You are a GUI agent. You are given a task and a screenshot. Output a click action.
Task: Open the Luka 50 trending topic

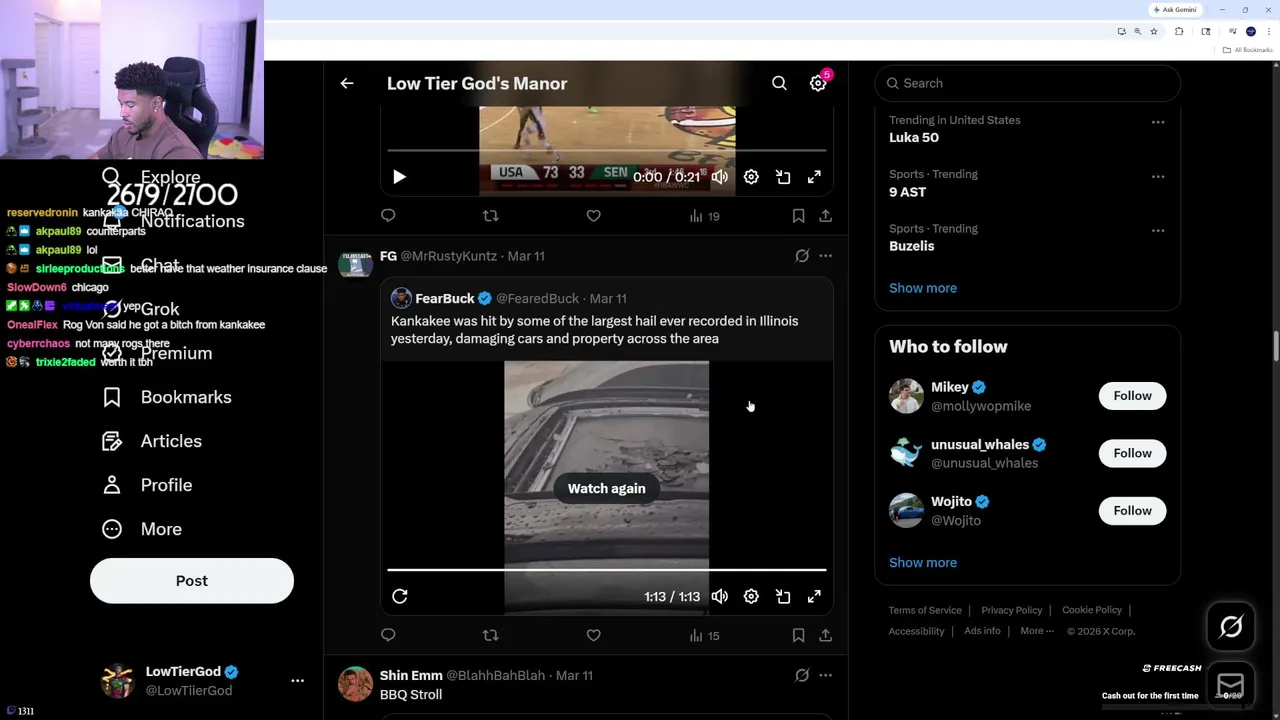[x=914, y=137]
